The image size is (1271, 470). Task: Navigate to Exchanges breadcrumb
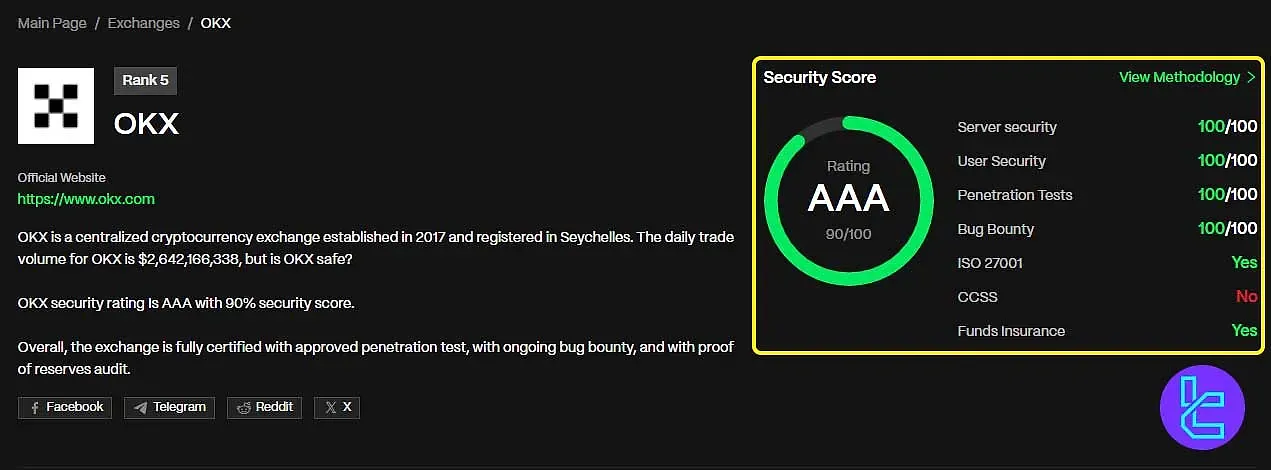[144, 22]
